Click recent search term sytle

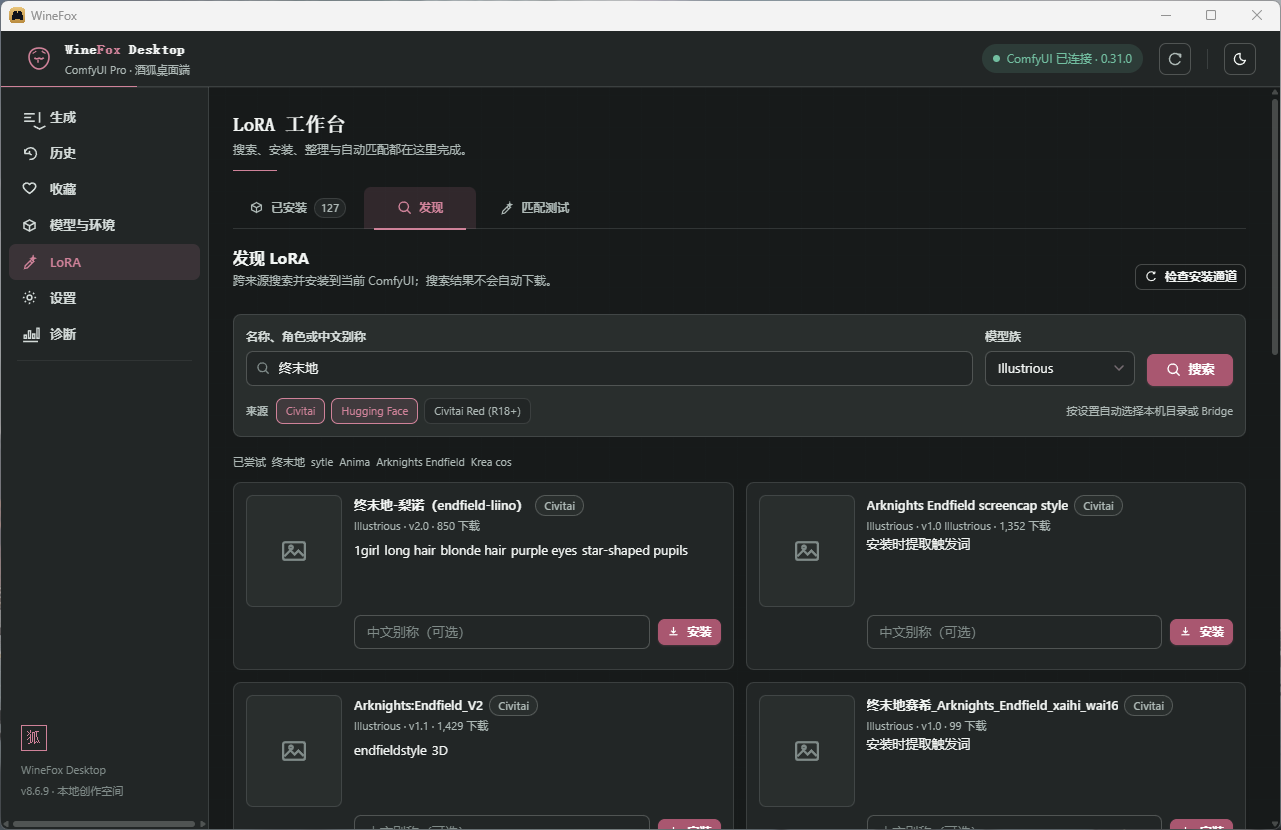tap(322, 462)
